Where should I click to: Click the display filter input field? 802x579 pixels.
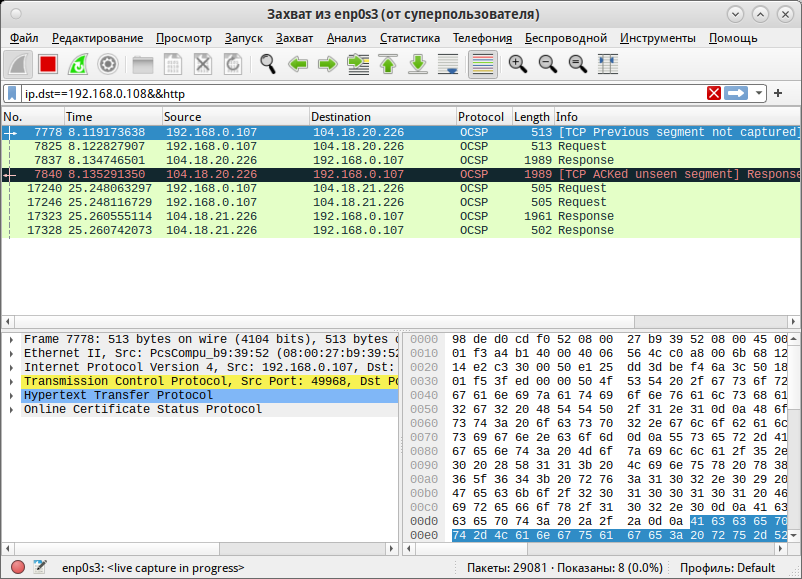[363, 94]
